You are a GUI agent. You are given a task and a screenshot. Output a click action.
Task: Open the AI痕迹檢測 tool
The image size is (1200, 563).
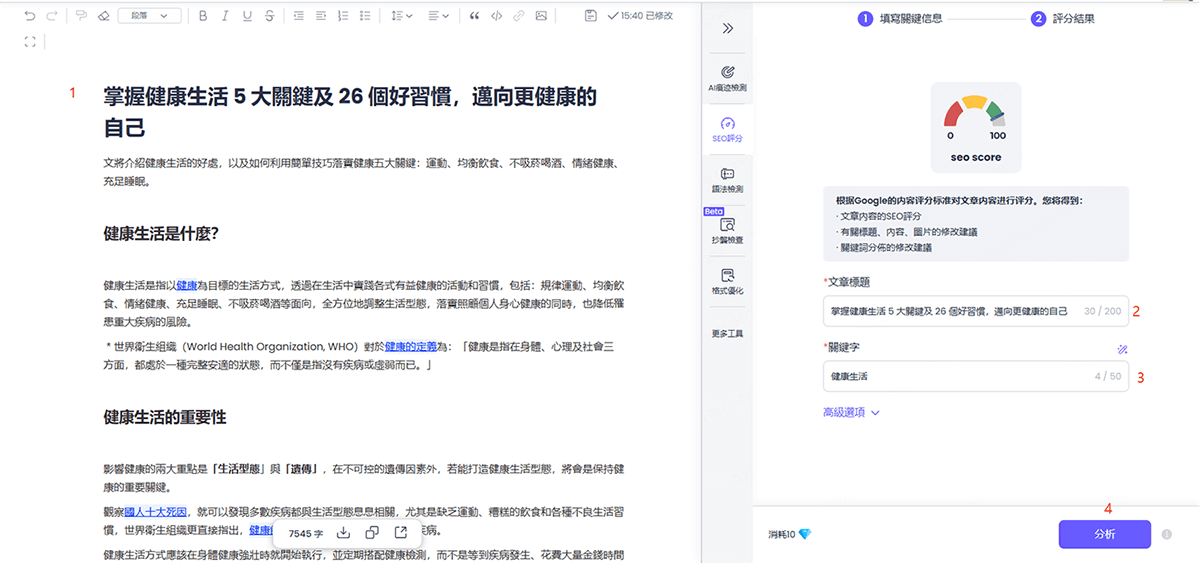click(x=727, y=78)
